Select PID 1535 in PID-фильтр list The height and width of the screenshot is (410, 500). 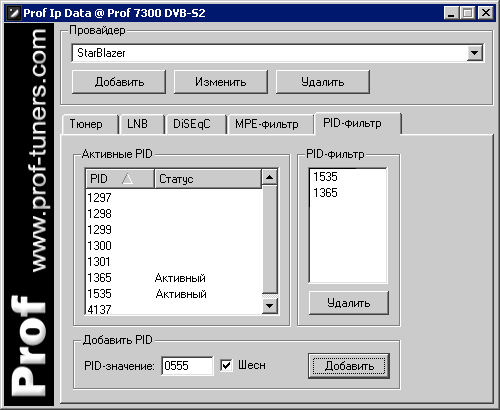[325, 177]
